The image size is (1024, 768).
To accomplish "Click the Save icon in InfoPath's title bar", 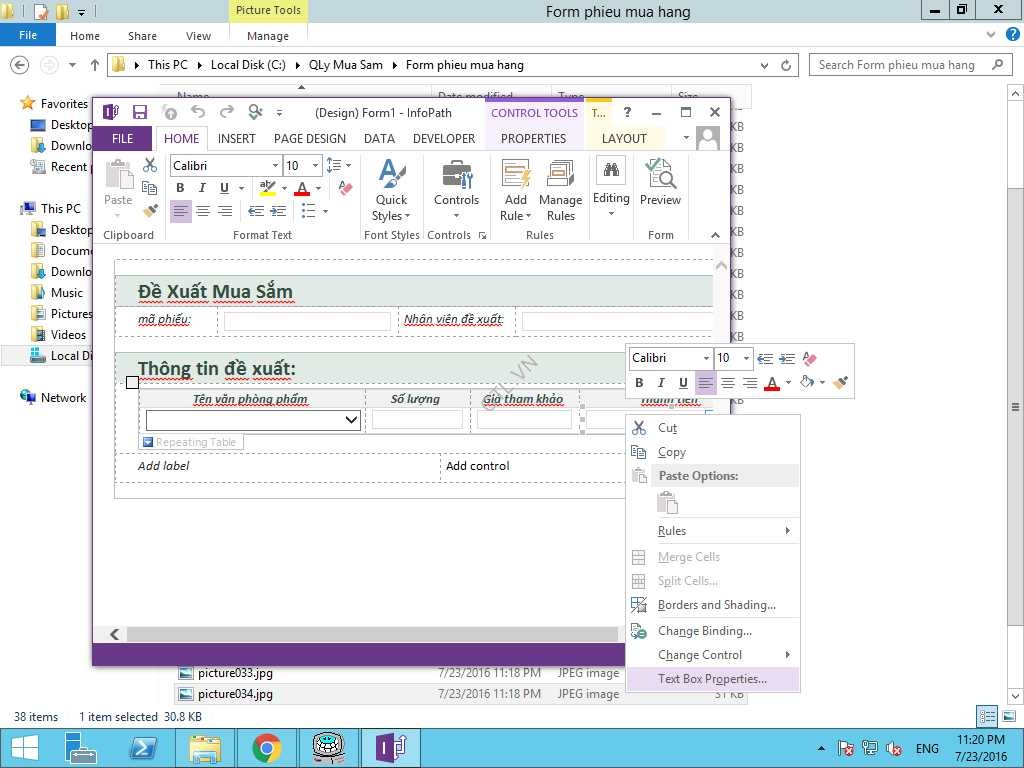I will tap(140, 113).
